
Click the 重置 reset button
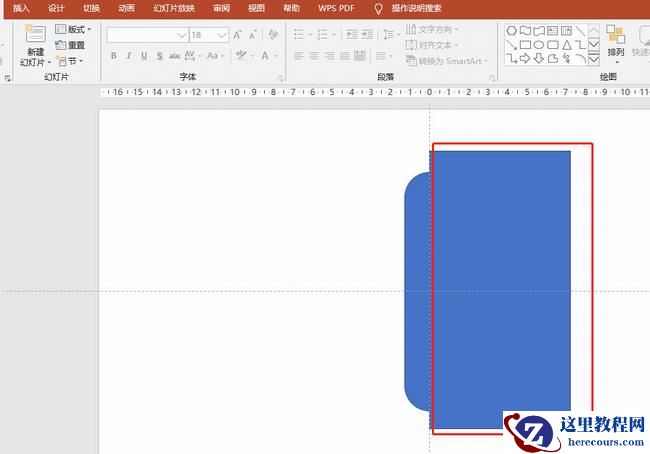pyautogui.click(x=70, y=45)
